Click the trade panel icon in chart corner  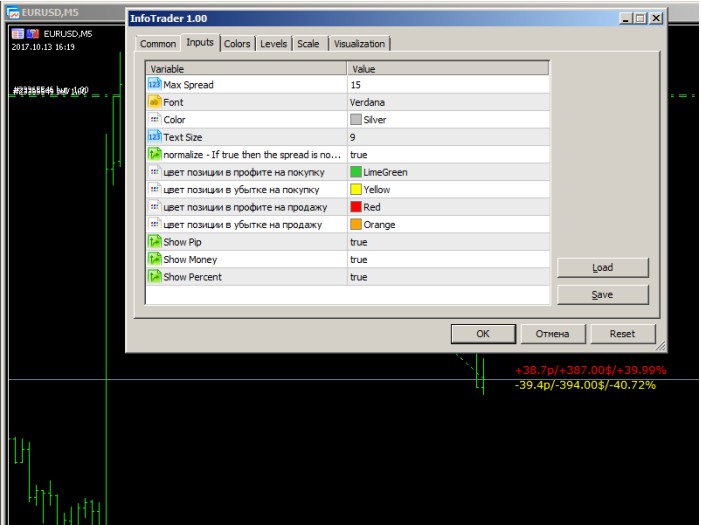click(18, 34)
